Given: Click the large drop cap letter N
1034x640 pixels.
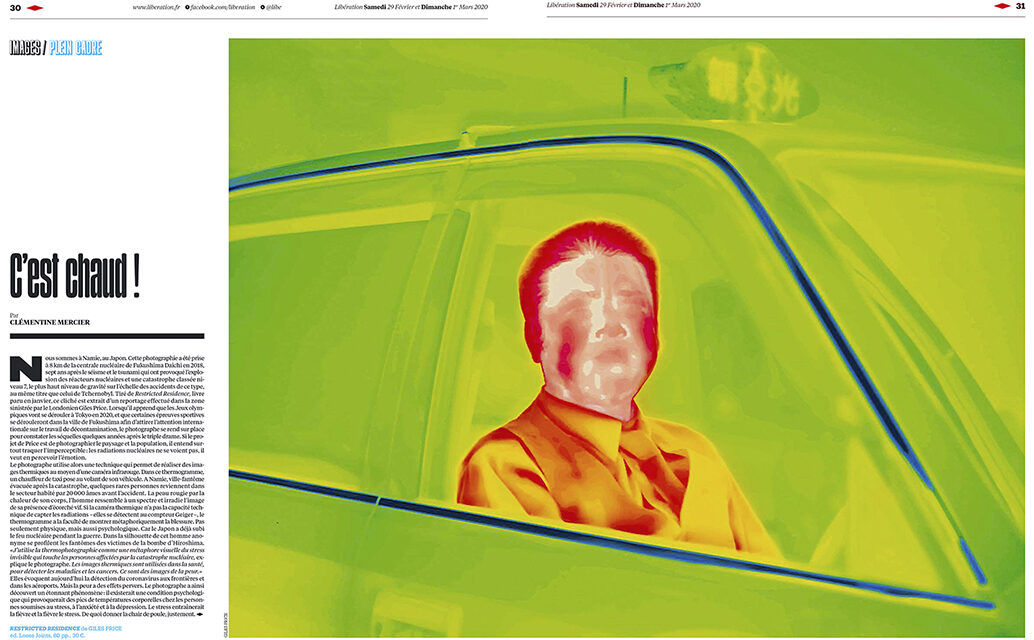Looking at the screenshot, I should click(x=19, y=368).
